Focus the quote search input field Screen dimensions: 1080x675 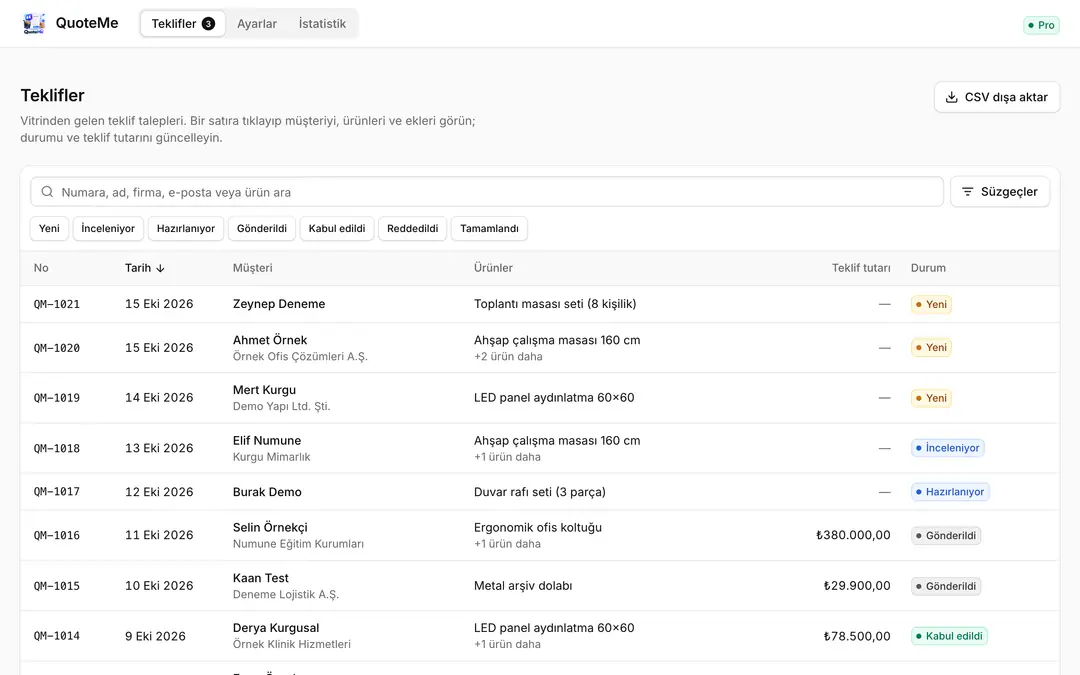(486, 191)
